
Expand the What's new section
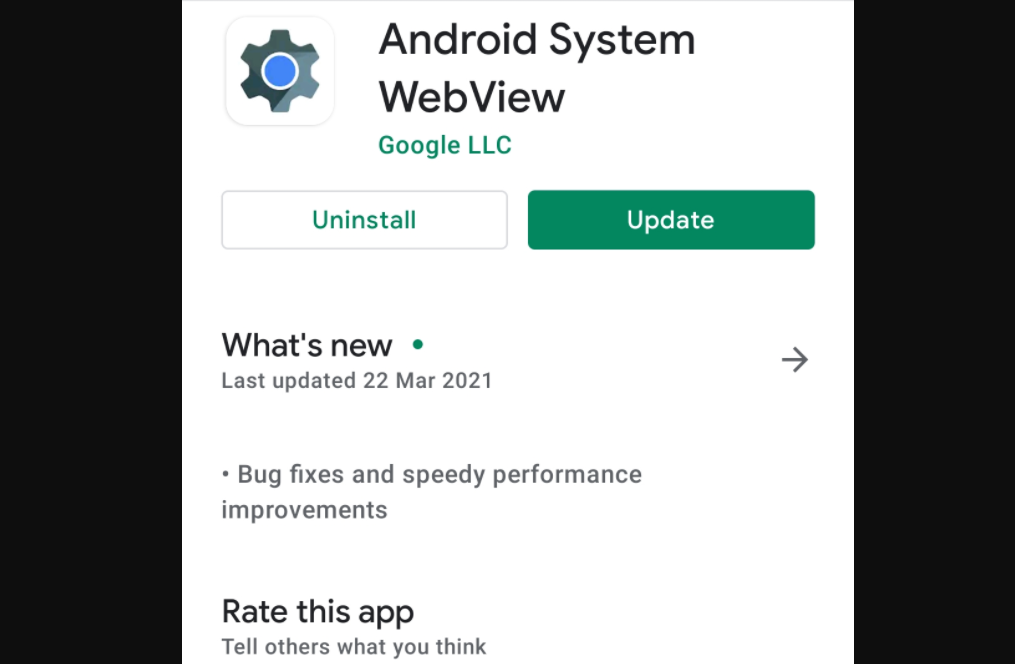515,360
